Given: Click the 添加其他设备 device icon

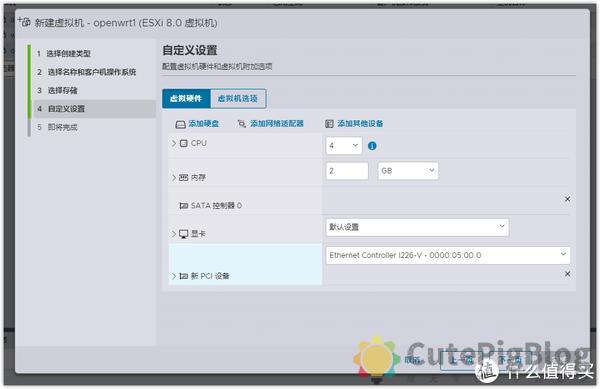Looking at the screenshot, I should tap(329, 124).
